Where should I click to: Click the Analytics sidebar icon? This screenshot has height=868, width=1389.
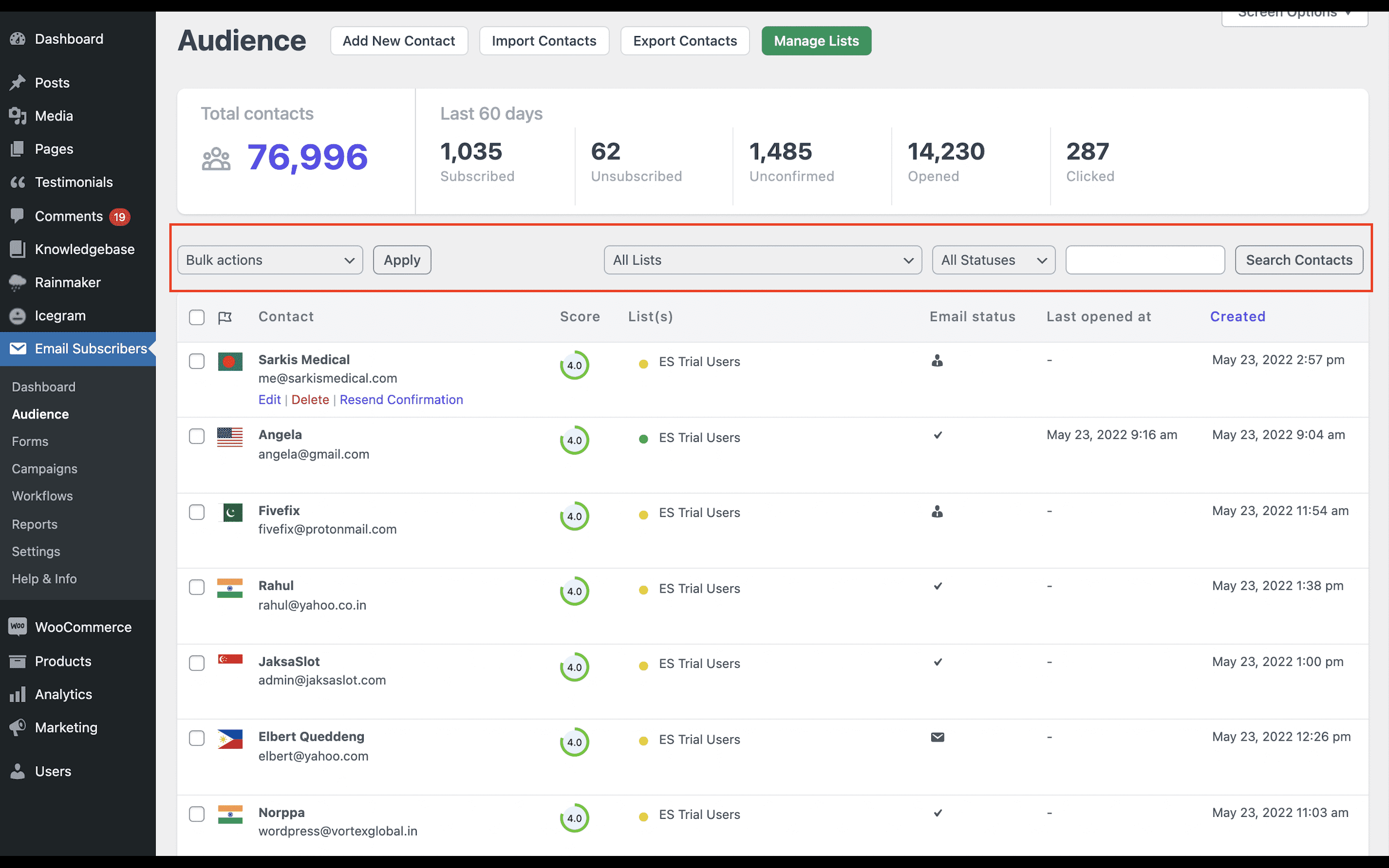click(x=18, y=694)
